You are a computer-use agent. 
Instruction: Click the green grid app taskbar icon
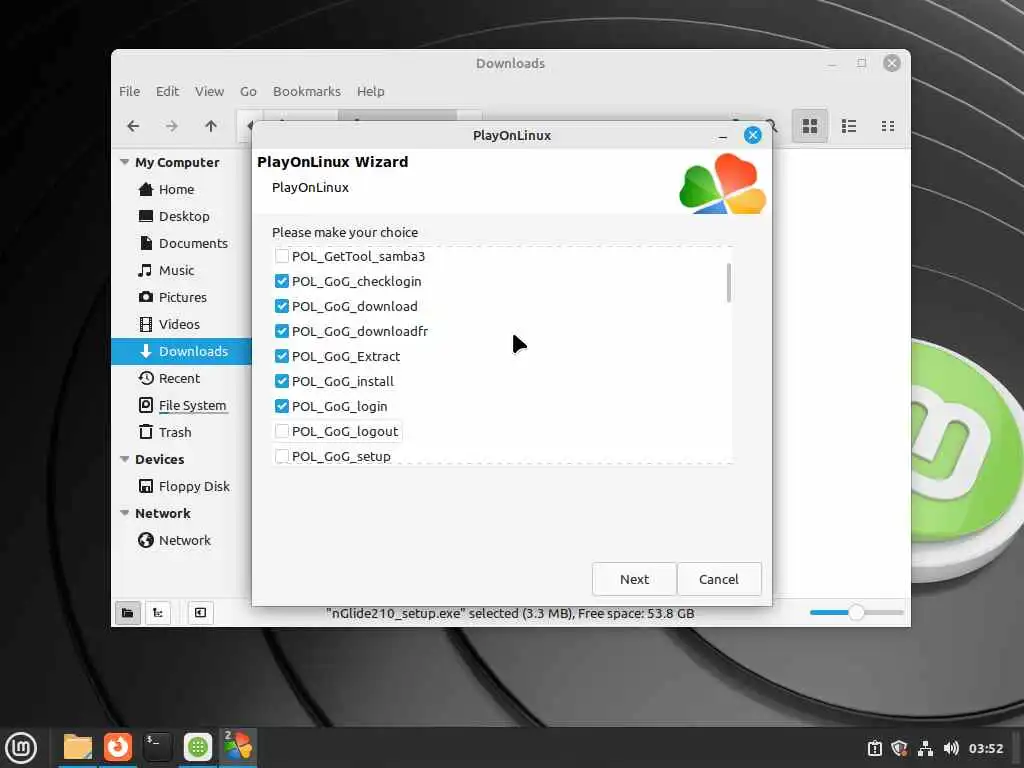197,747
